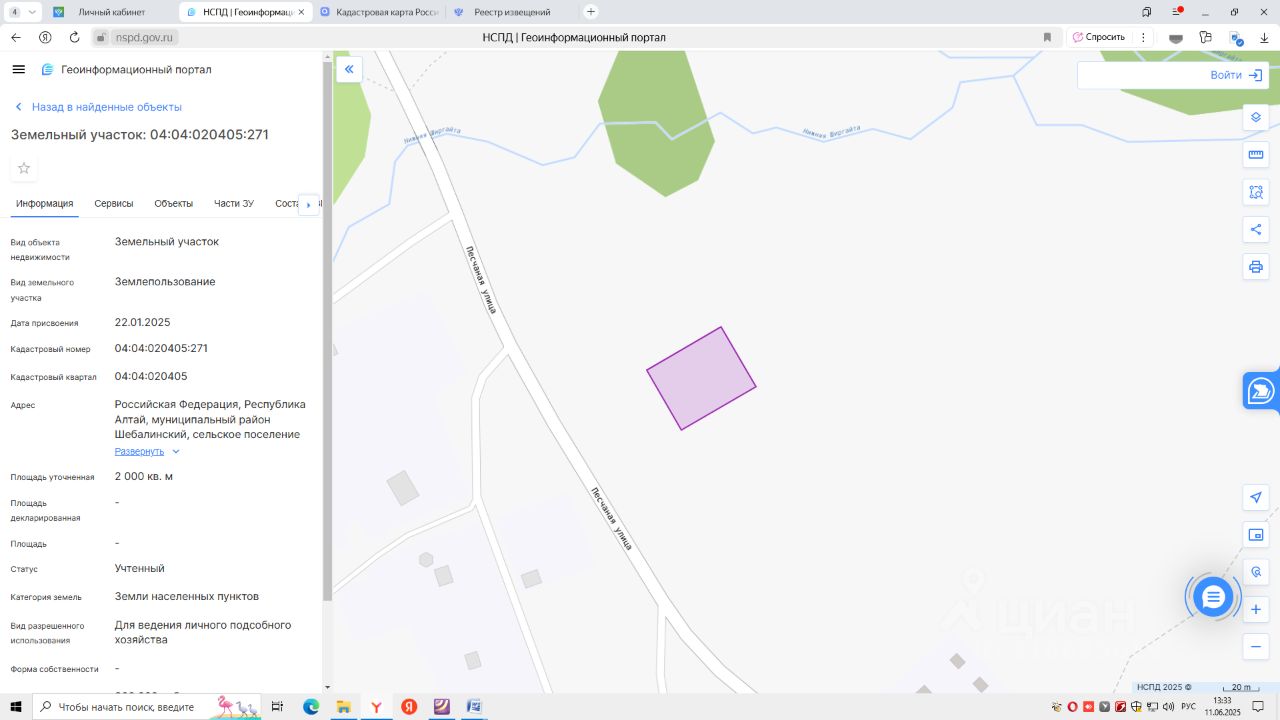Click the pin search icon above zoom
The height and width of the screenshot is (720, 1280).
[1256, 572]
